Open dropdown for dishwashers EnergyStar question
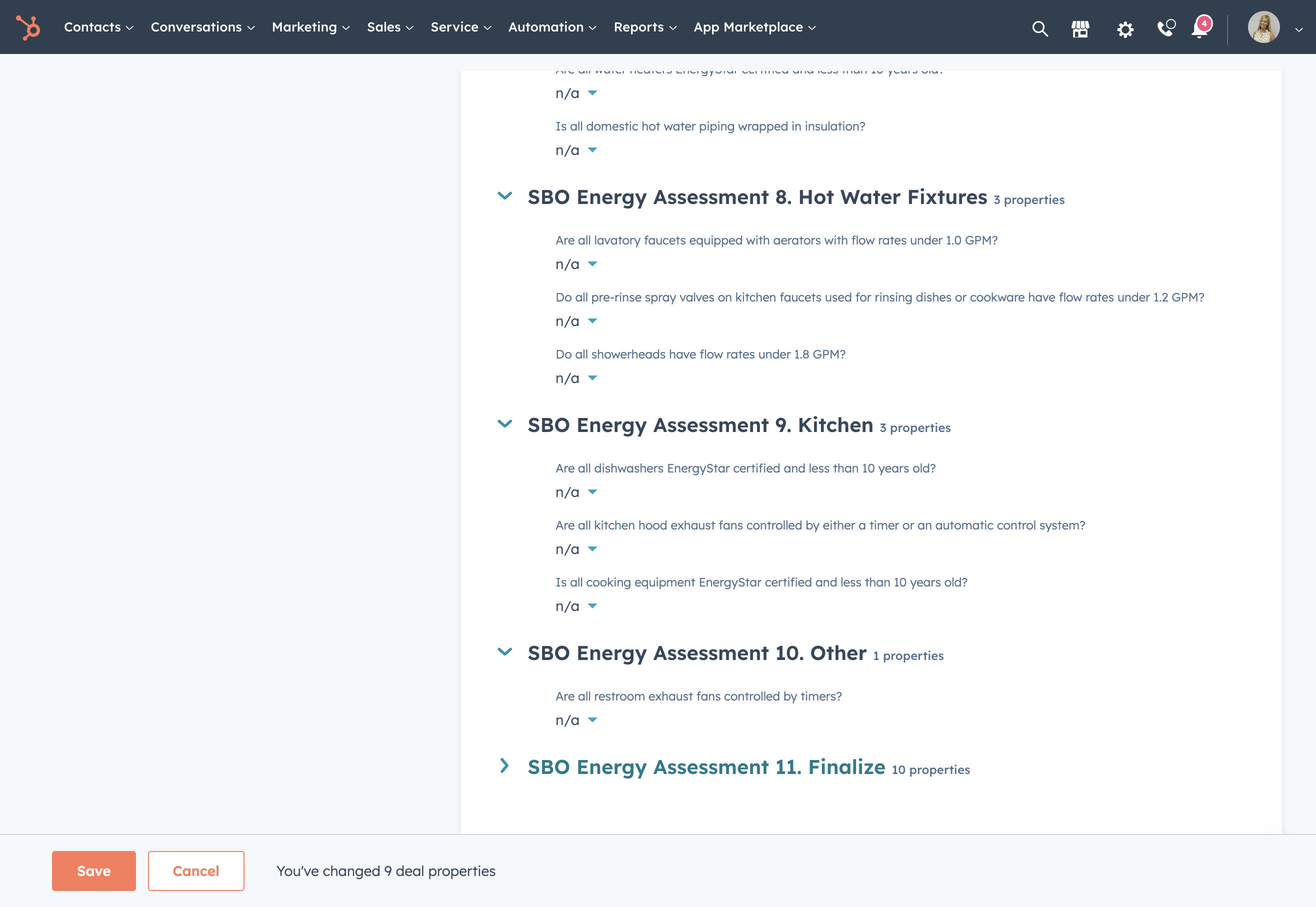 (x=576, y=492)
